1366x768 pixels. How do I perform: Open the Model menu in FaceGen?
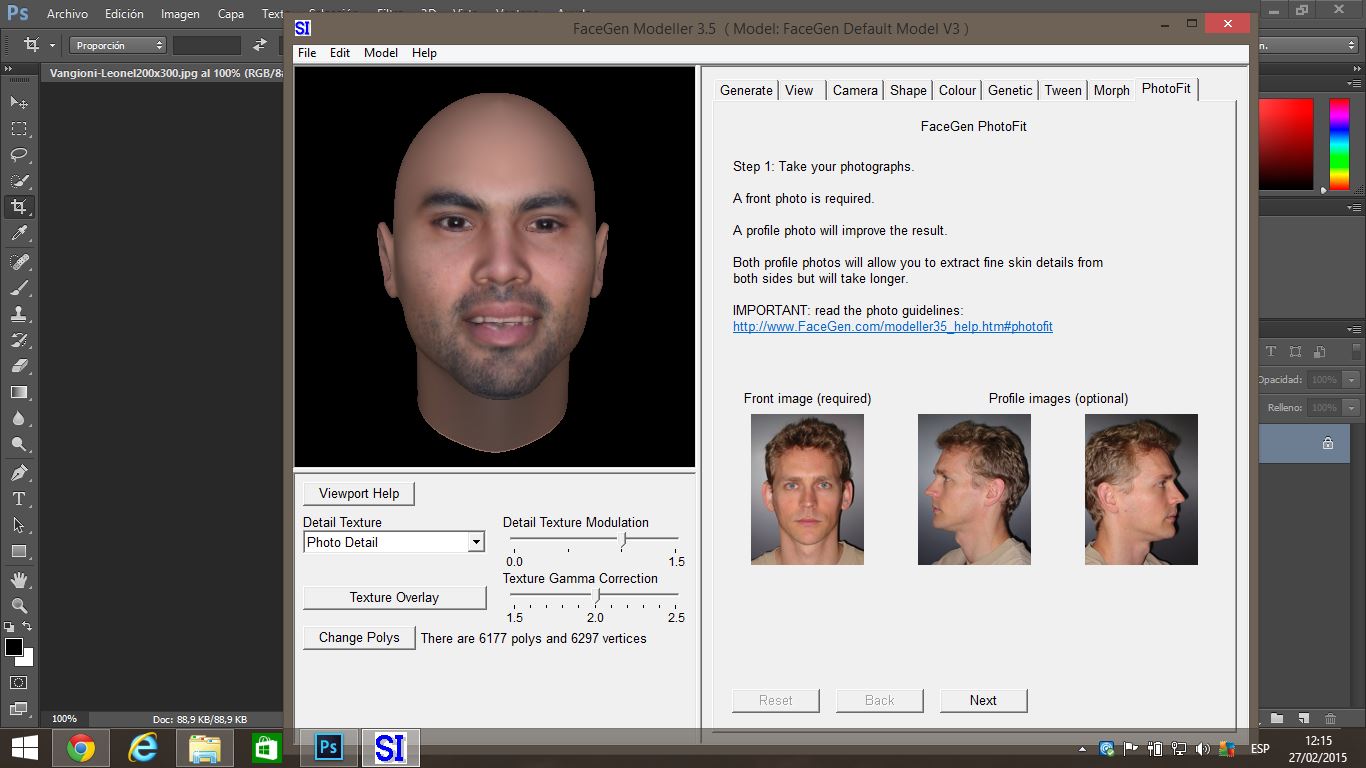381,53
